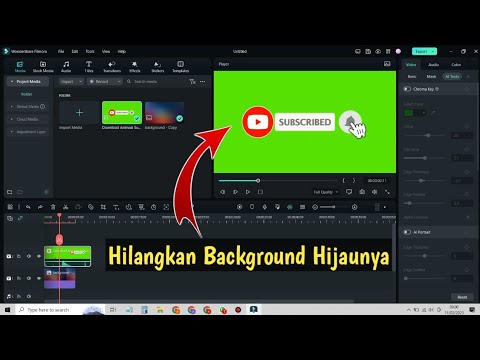Click the save project icon in title bar

368,51
